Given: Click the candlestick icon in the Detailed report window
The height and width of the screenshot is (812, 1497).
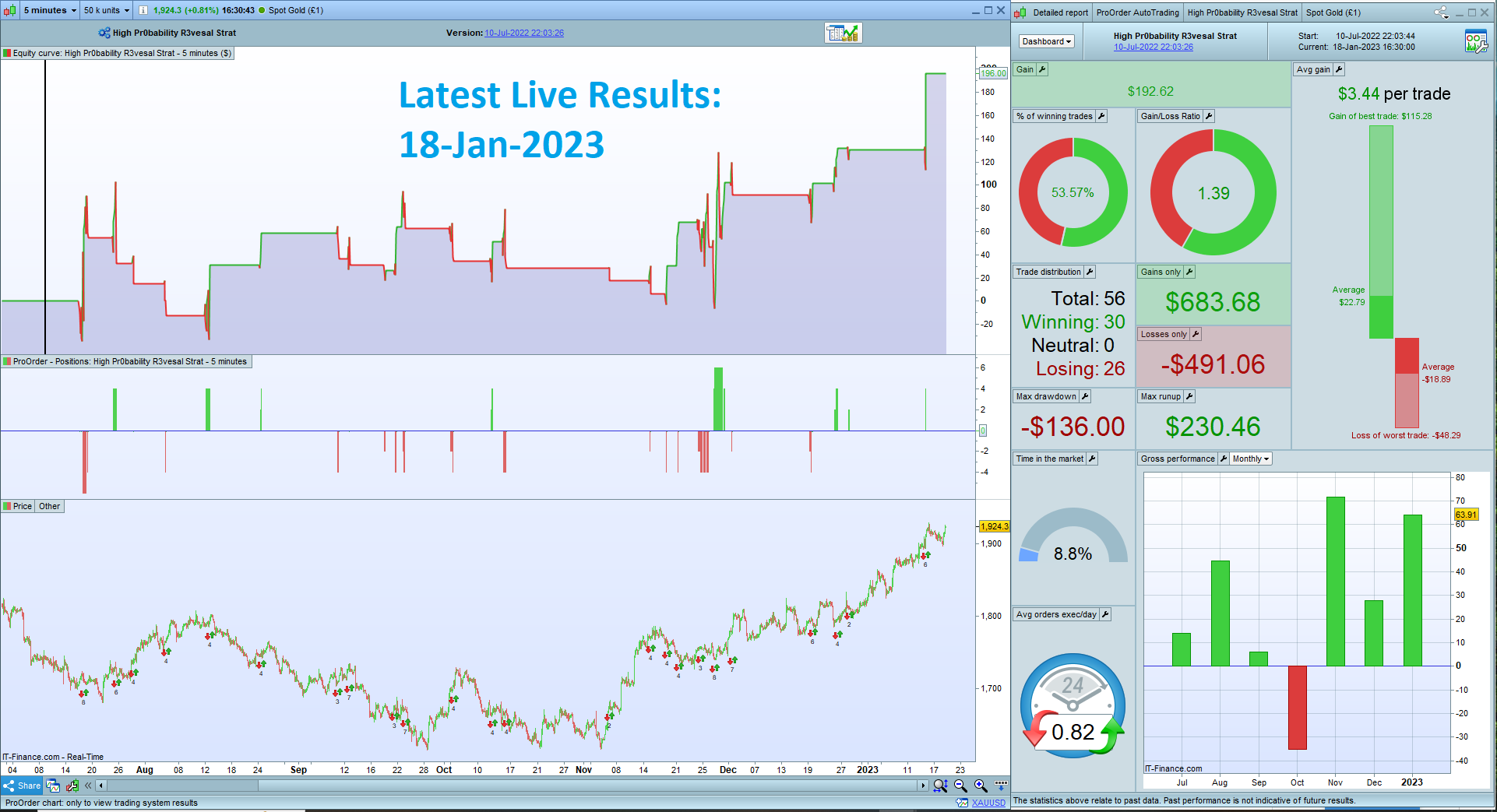Looking at the screenshot, I should click(x=1020, y=12).
